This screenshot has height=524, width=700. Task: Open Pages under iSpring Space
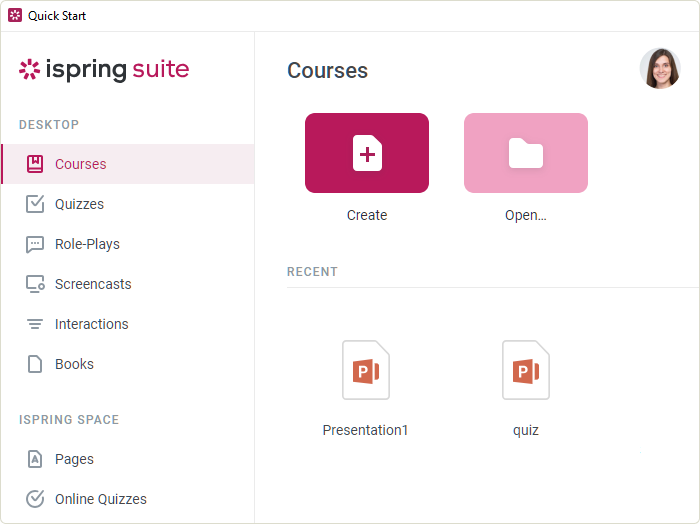point(128,459)
